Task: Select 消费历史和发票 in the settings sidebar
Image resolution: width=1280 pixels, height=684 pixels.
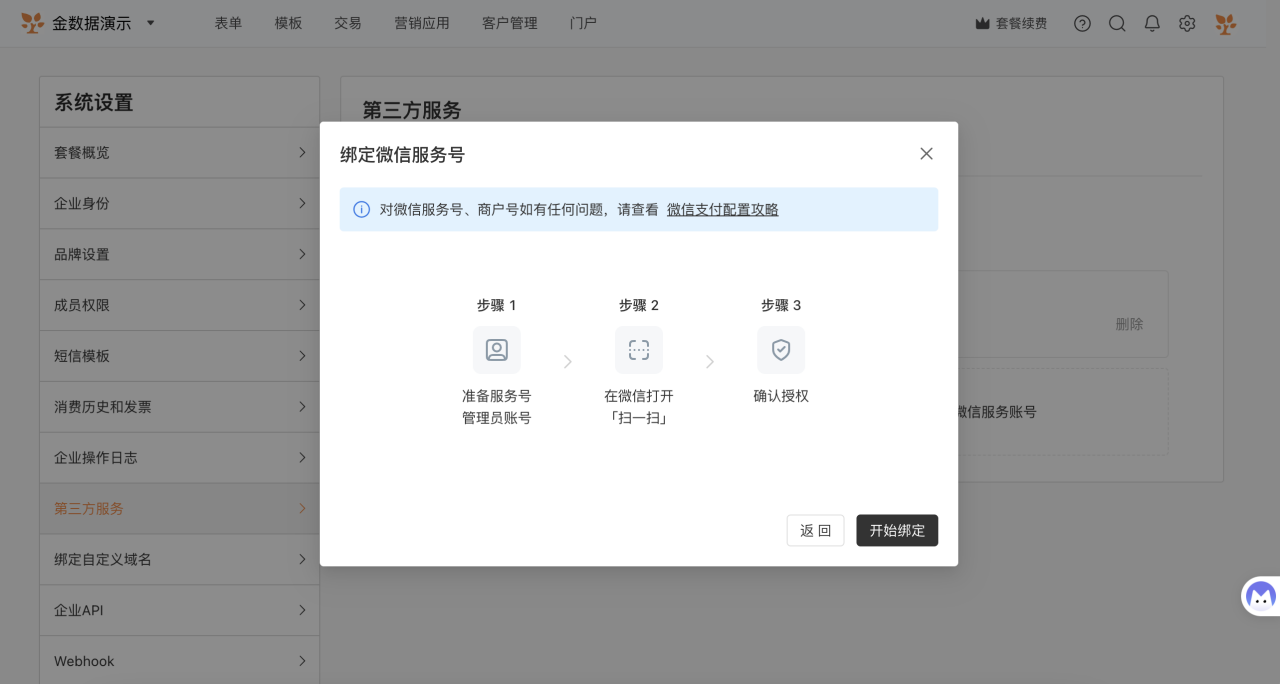Action: point(180,407)
